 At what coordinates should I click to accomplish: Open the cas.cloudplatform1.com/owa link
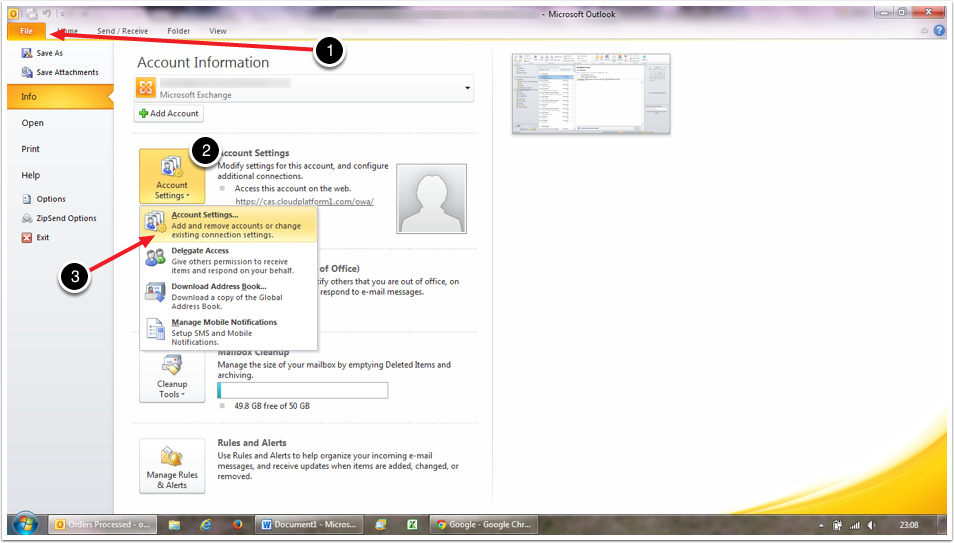point(304,201)
